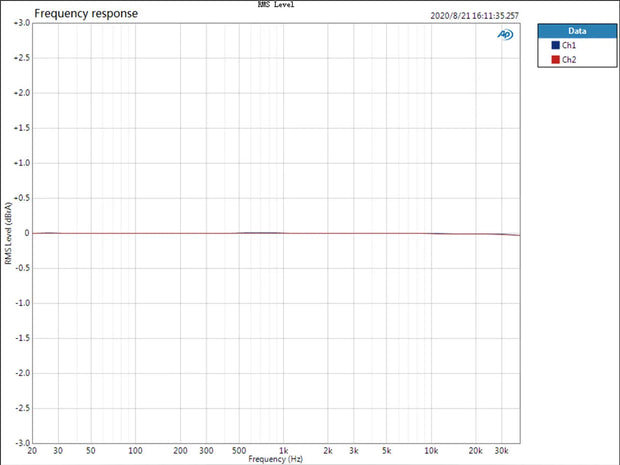Click the blue Ch1 color swatch
This screenshot has height=465, width=620.
[555, 46]
